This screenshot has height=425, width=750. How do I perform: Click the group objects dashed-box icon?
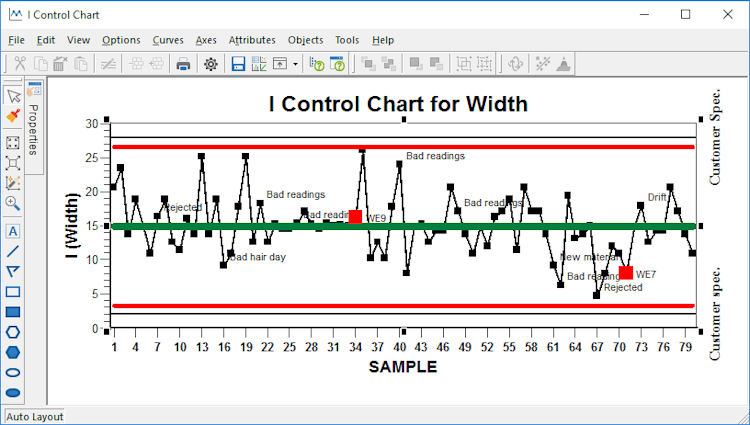463,64
